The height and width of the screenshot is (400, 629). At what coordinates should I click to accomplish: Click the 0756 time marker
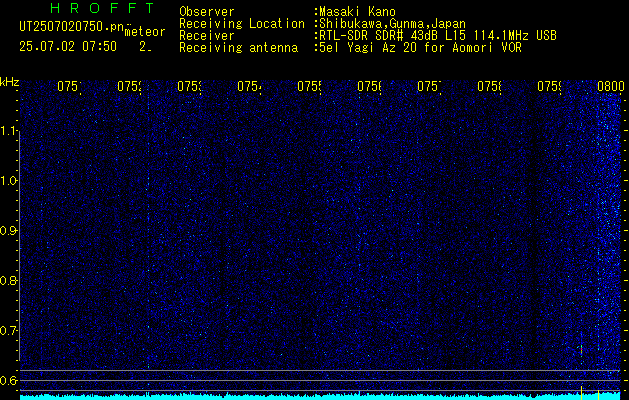(369, 86)
